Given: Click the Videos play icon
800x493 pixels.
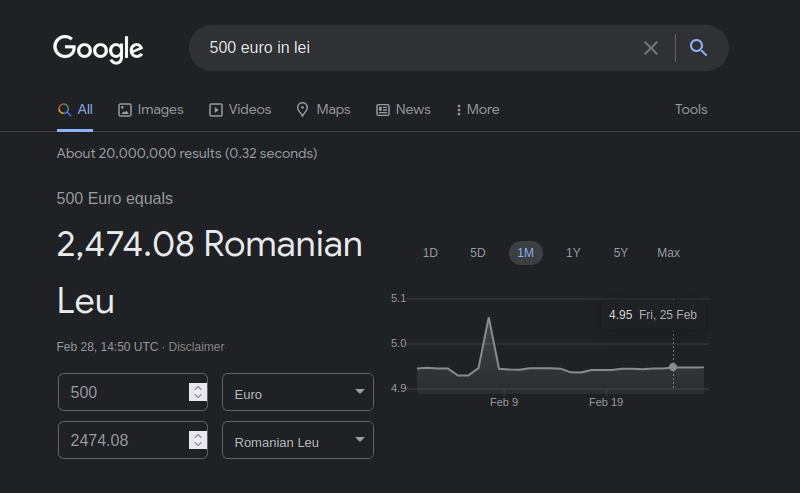Looking at the screenshot, I should (216, 110).
